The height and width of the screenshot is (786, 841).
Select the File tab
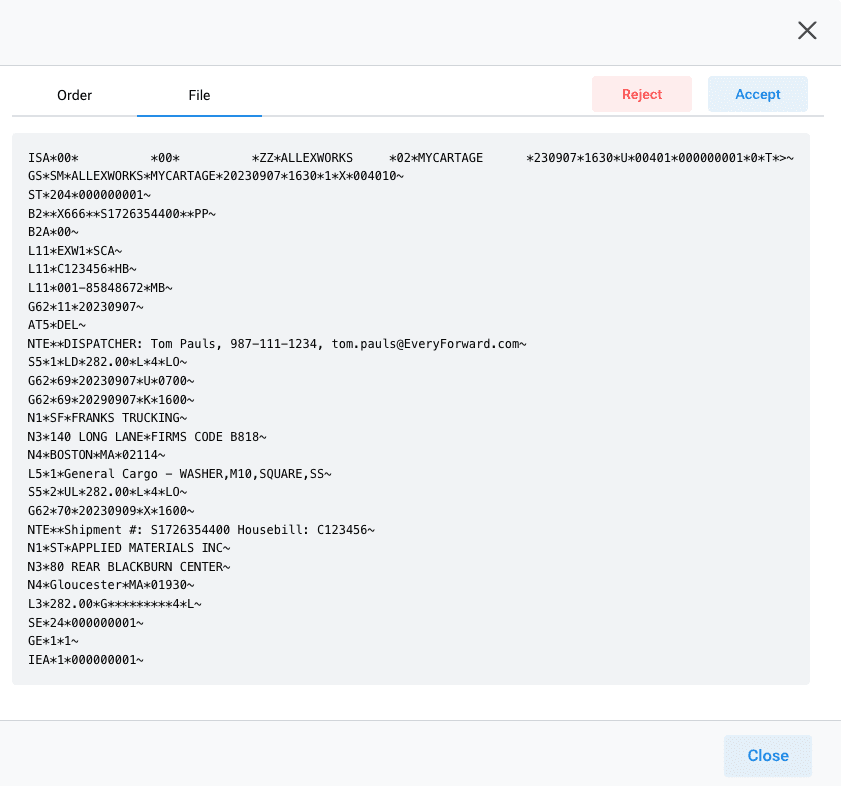(x=199, y=96)
